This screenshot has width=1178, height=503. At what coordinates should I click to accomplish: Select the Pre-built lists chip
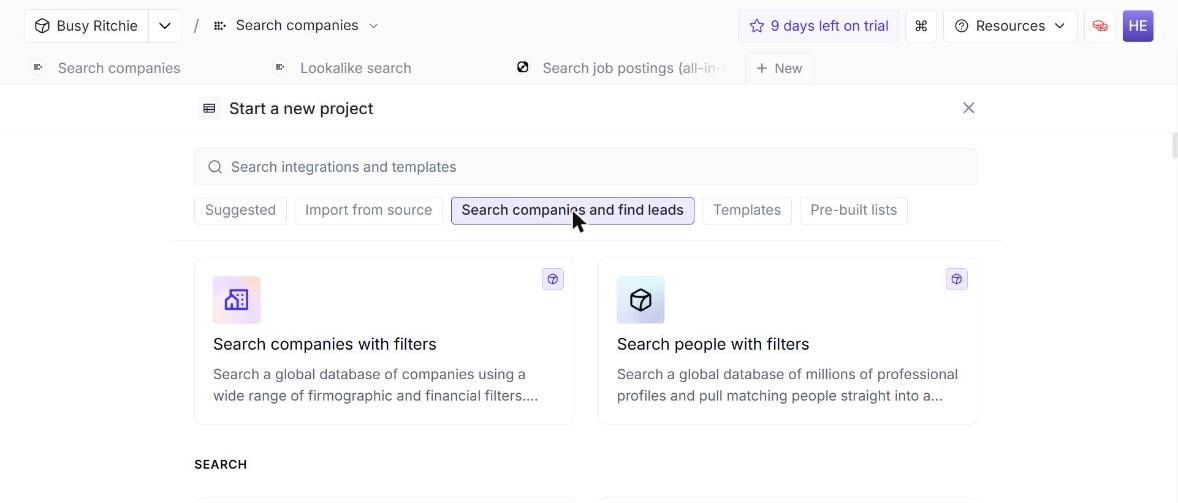853,210
